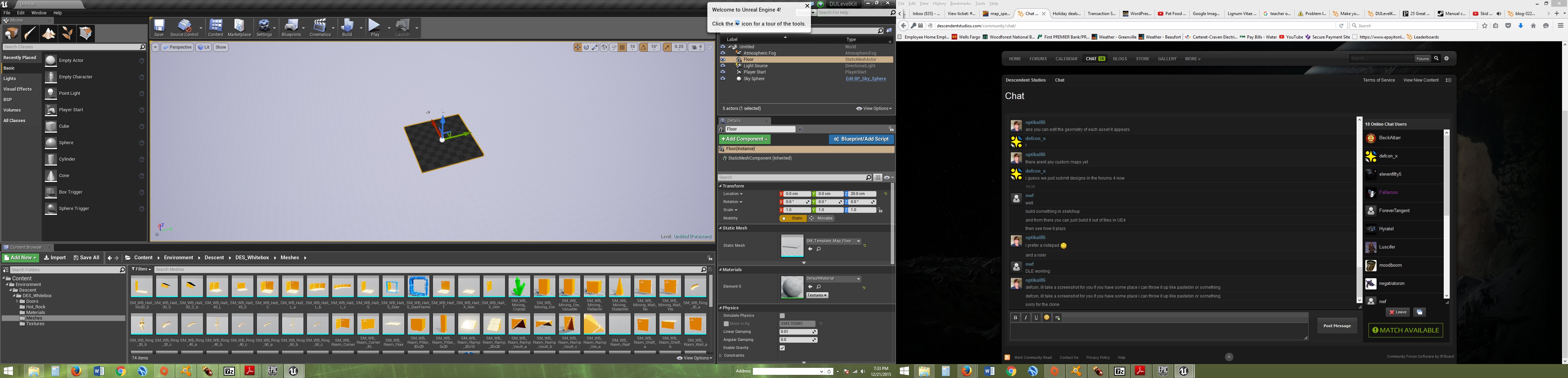Toggle visibility of the Floor actor

pyautogui.click(x=722, y=59)
